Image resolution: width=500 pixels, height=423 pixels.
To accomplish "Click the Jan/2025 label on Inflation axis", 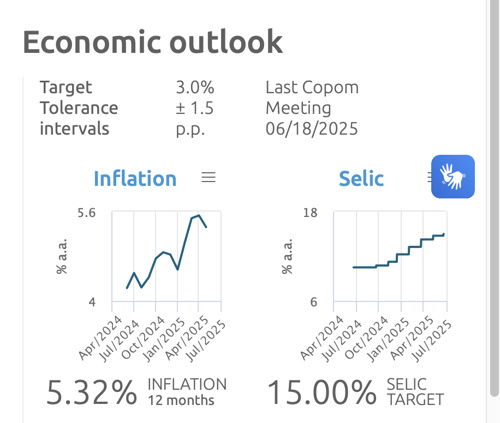I will pos(164,339).
